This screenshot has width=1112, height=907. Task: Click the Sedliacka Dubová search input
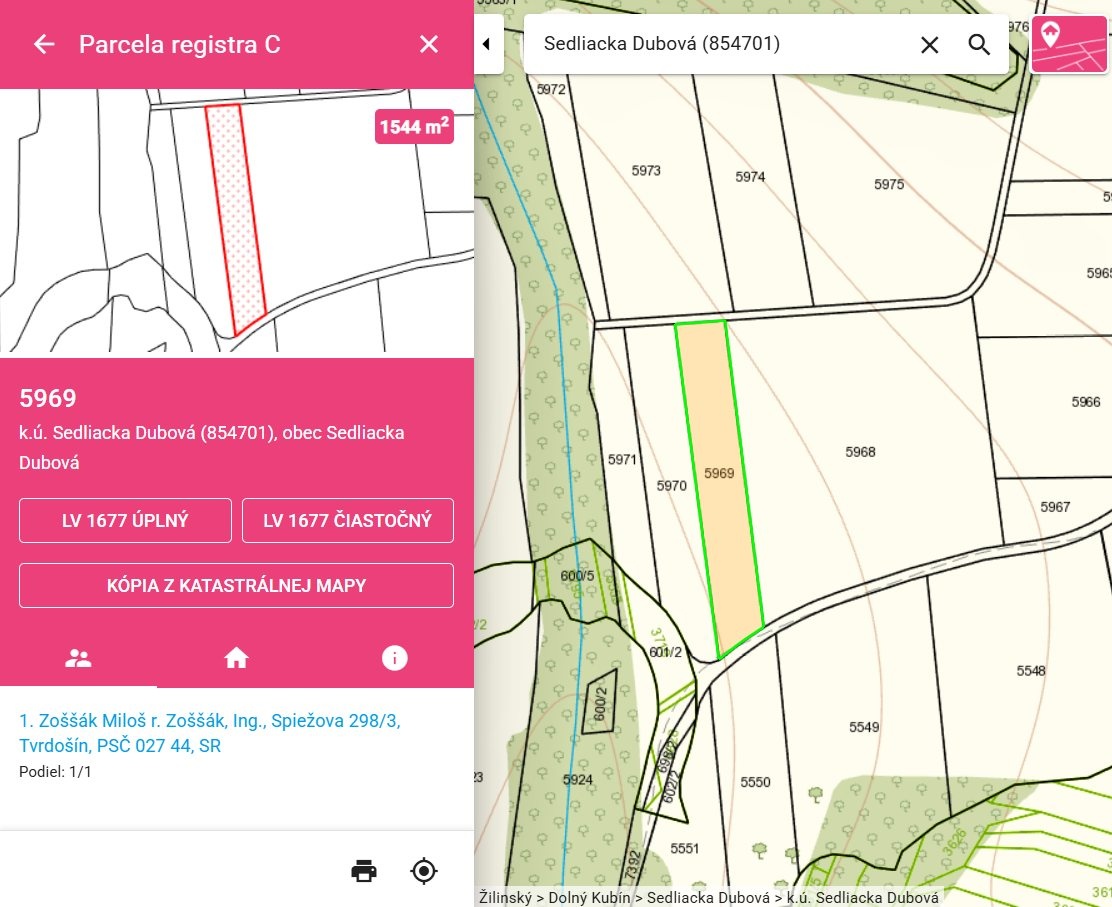point(720,45)
